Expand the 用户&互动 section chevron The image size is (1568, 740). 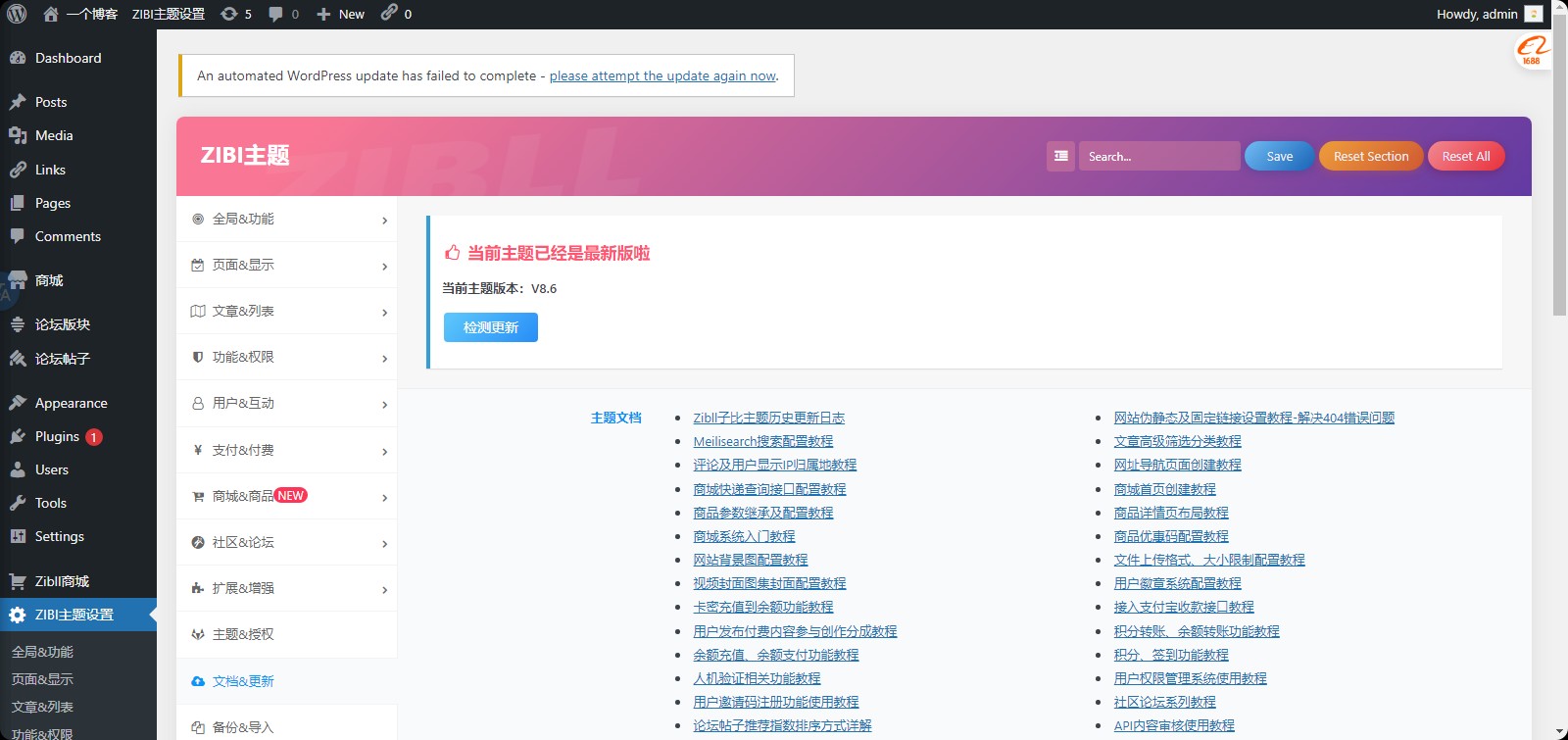pyautogui.click(x=384, y=405)
